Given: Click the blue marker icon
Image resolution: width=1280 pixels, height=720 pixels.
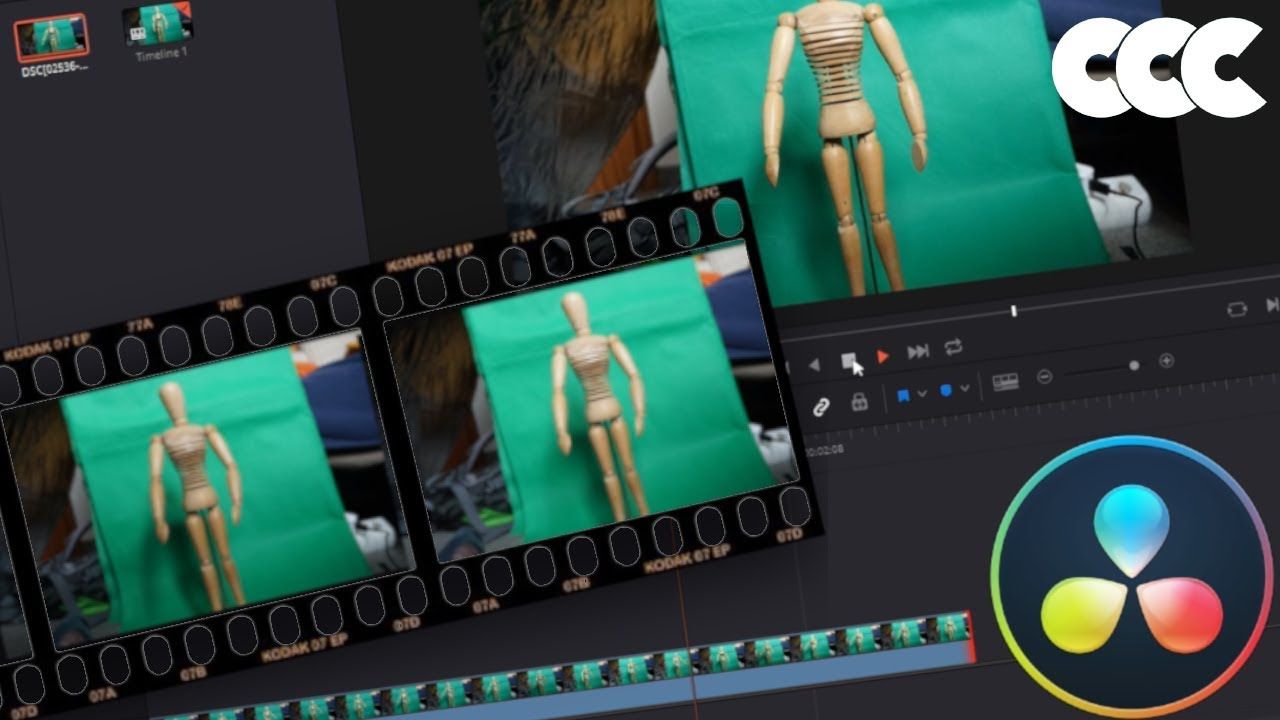Looking at the screenshot, I should 946,391.
